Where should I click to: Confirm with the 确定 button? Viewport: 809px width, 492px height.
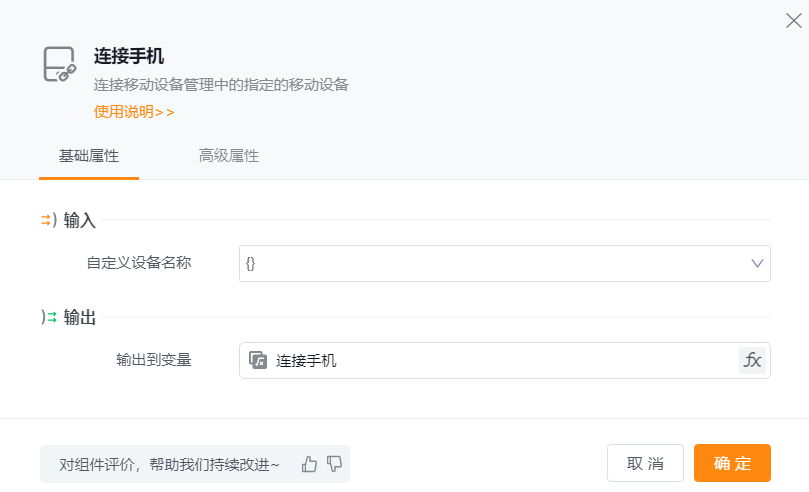click(732, 463)
